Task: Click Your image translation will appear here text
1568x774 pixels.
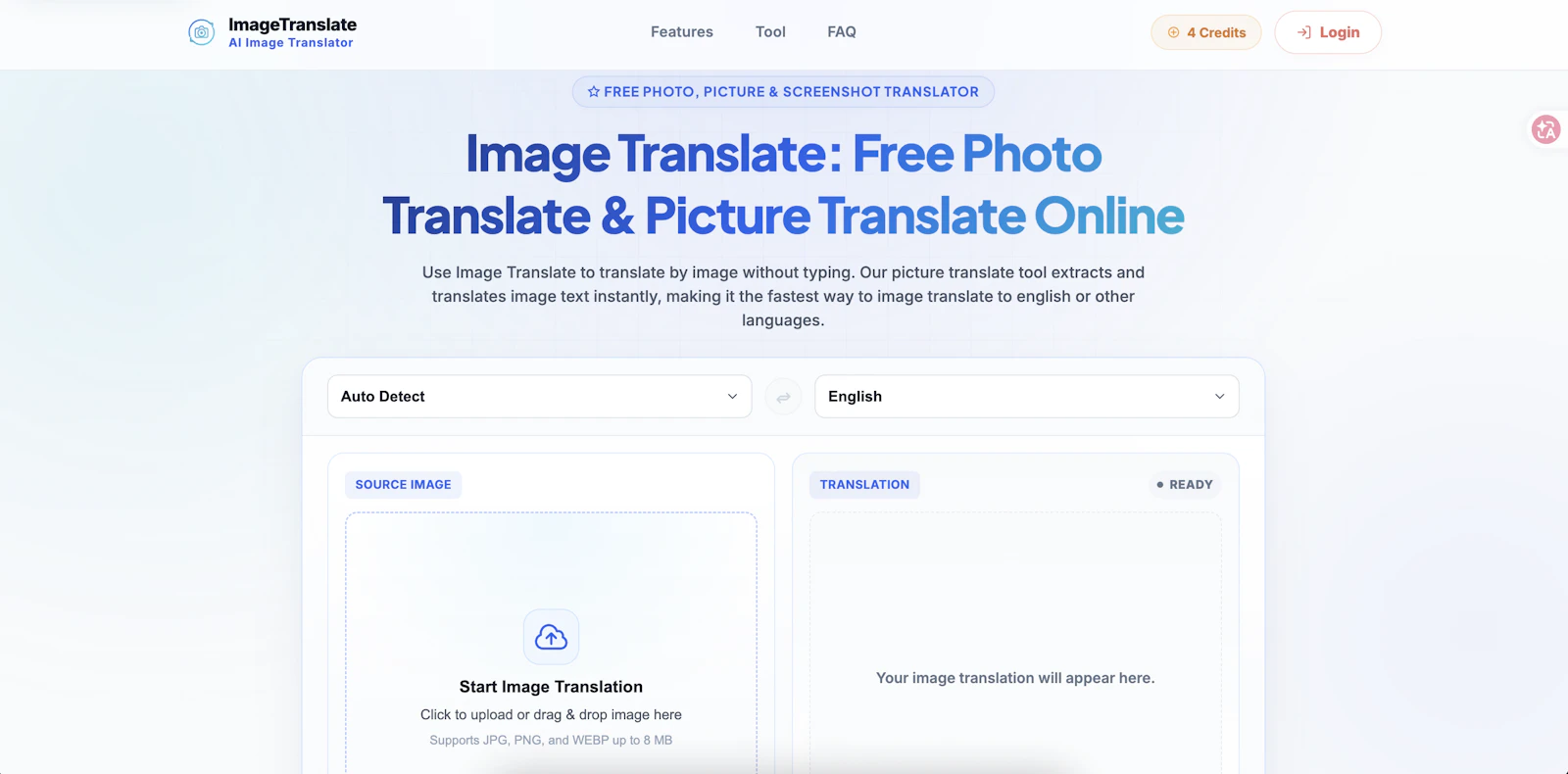Action: pos(1015,678)
